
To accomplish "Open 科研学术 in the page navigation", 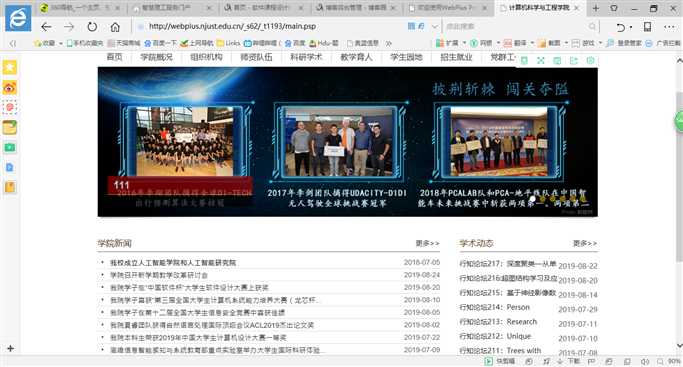I will (306, 57).
